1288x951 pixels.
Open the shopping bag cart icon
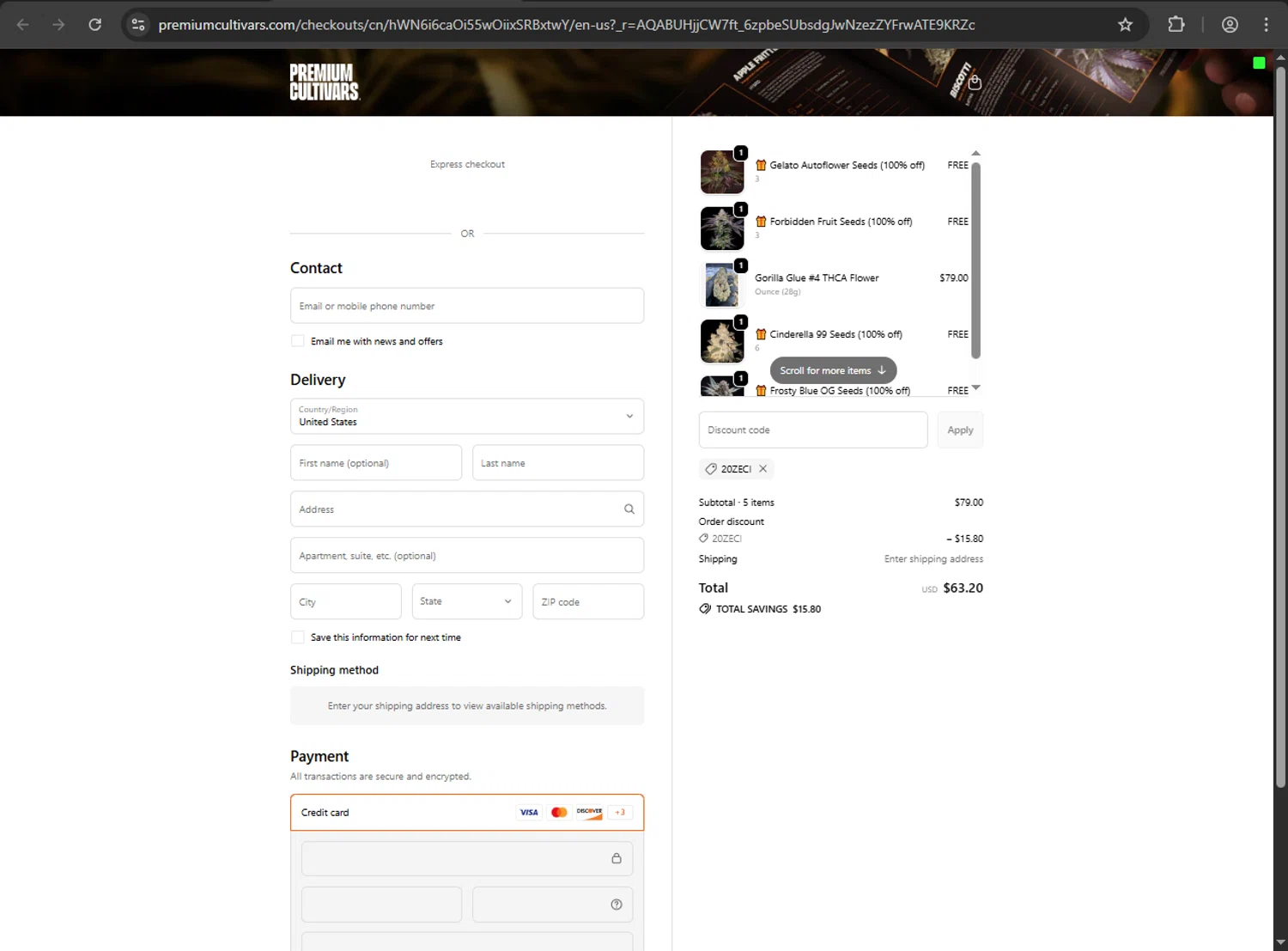click(x=975, y=82)
